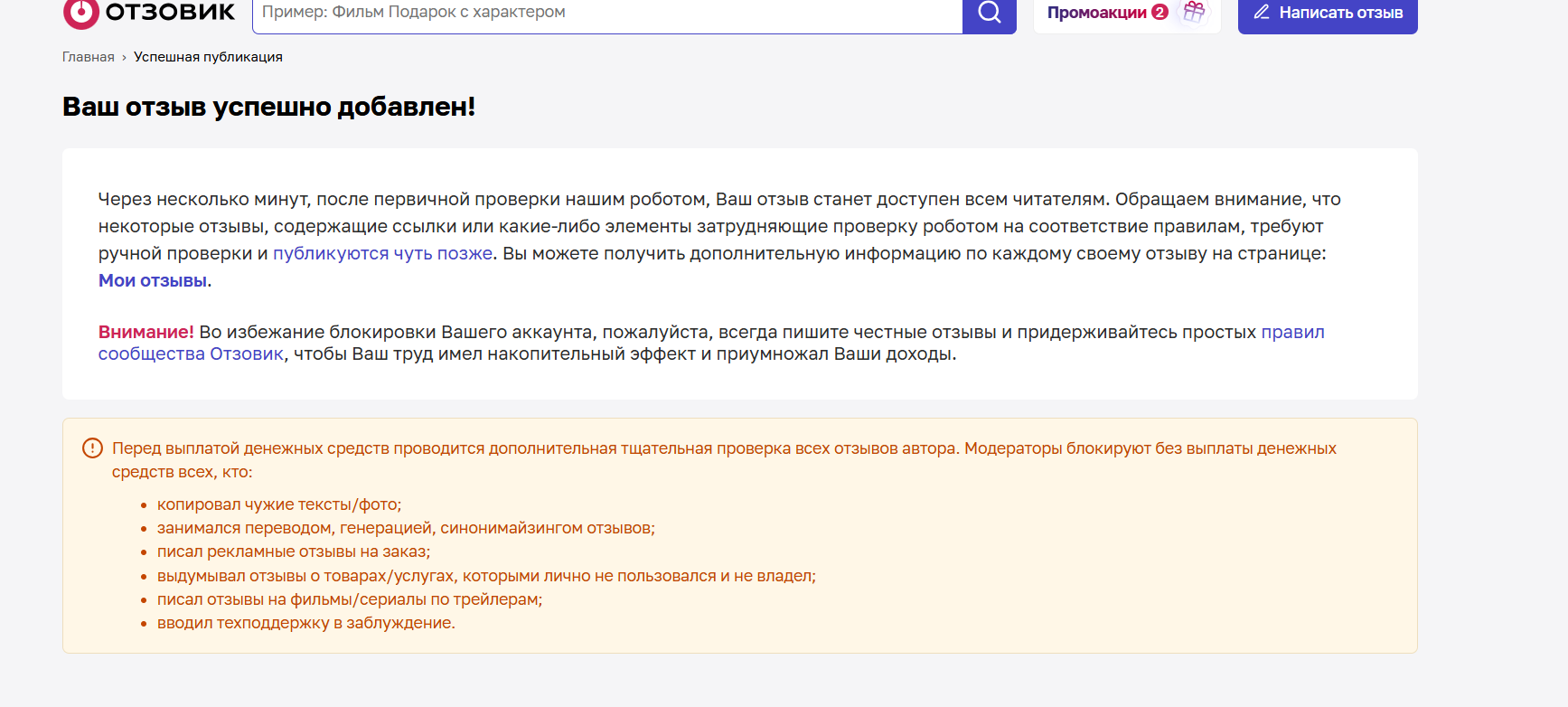Open the публикуются чуть позже link
This screenshot has width=1568, height=707.
[x=383, y=253]
